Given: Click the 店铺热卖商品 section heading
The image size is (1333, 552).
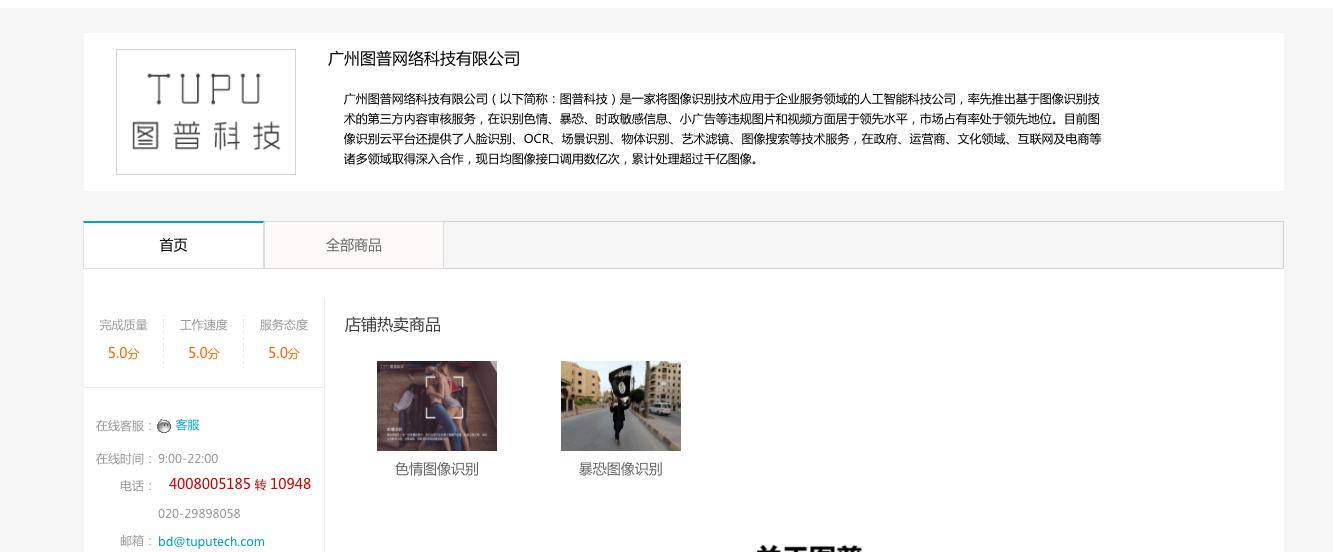Looking at the screenshot, I should tap(392, 325).
